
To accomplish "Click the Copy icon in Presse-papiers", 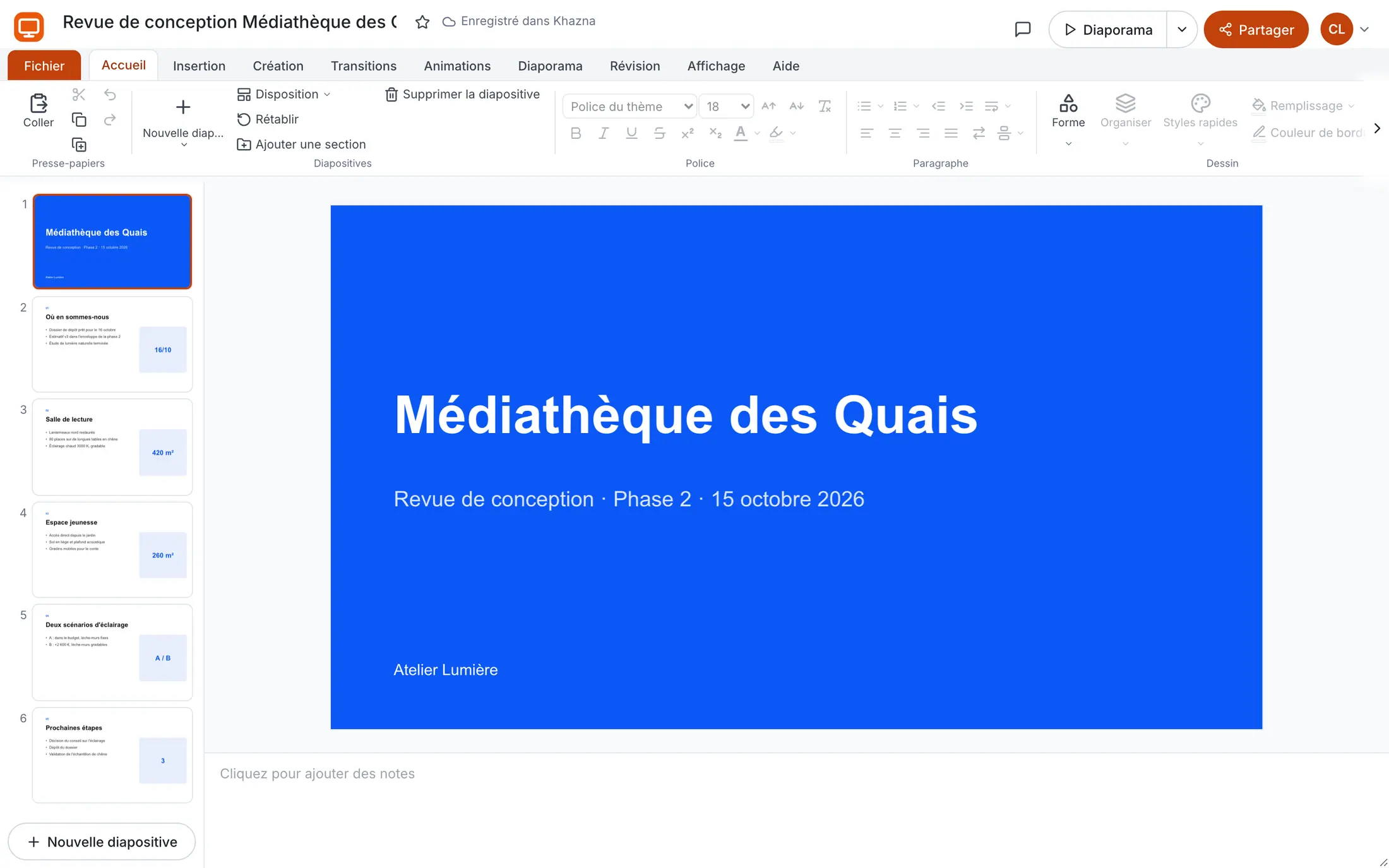I will coord(79,119).
